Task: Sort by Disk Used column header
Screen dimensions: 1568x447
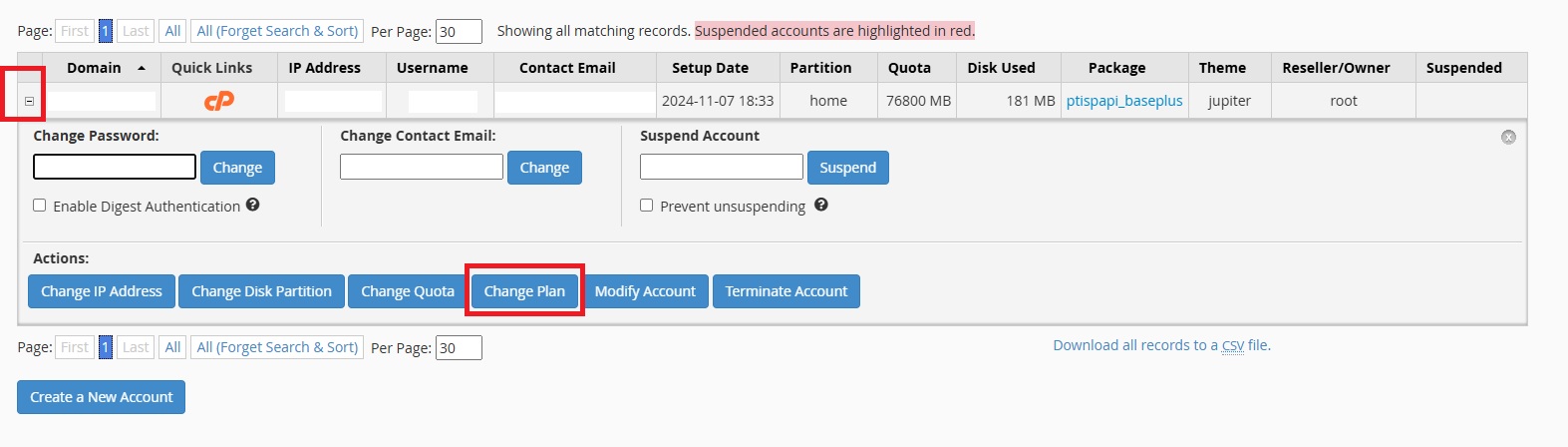Action: click(1001, 68)
